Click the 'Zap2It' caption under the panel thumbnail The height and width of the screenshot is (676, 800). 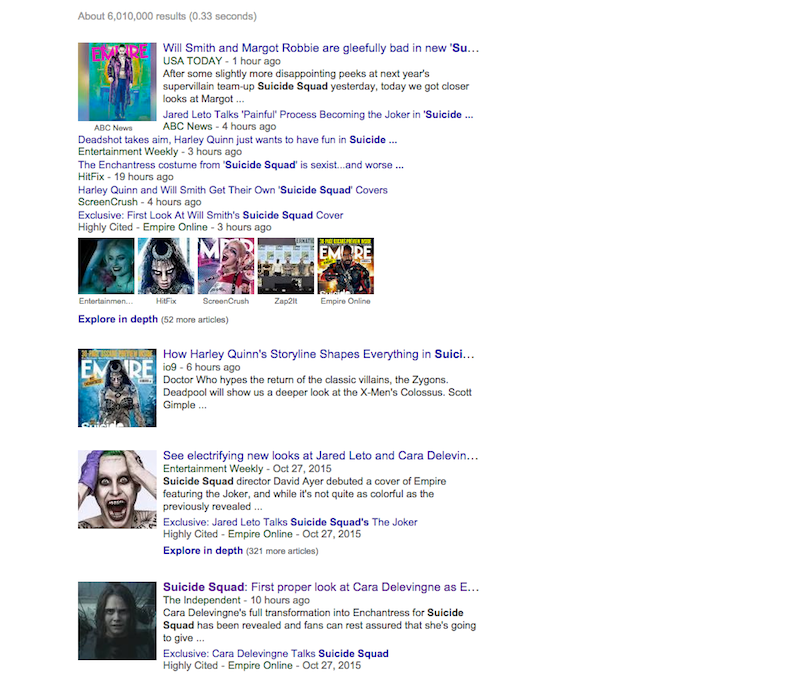[x=286, y=301]
